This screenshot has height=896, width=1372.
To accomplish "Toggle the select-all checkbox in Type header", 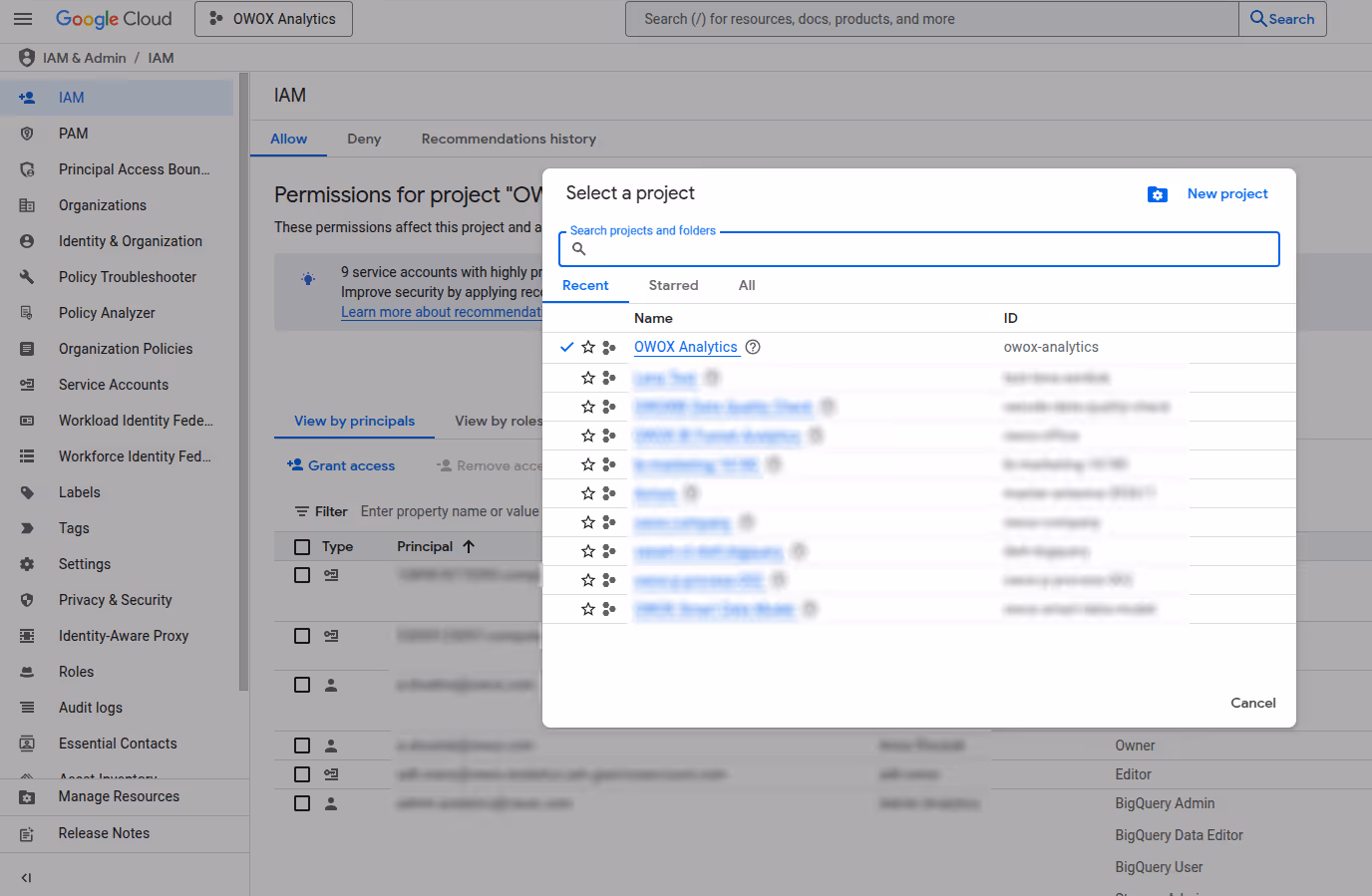I will click(x=302, y=547).
